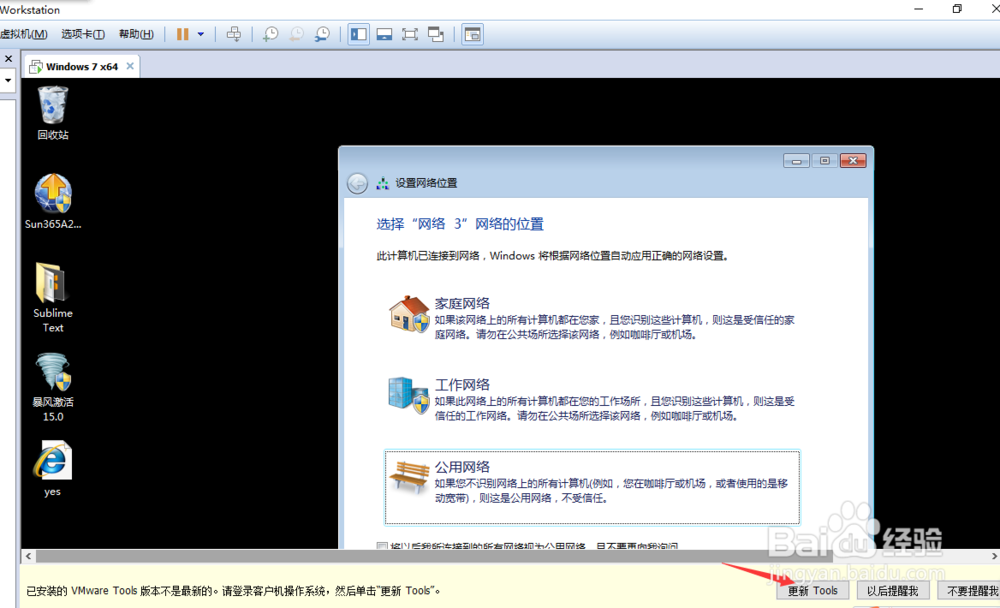Viewport: 1000px width, 608px height.
Task: Click the back arrow in the network dialog
Action: 359,183
